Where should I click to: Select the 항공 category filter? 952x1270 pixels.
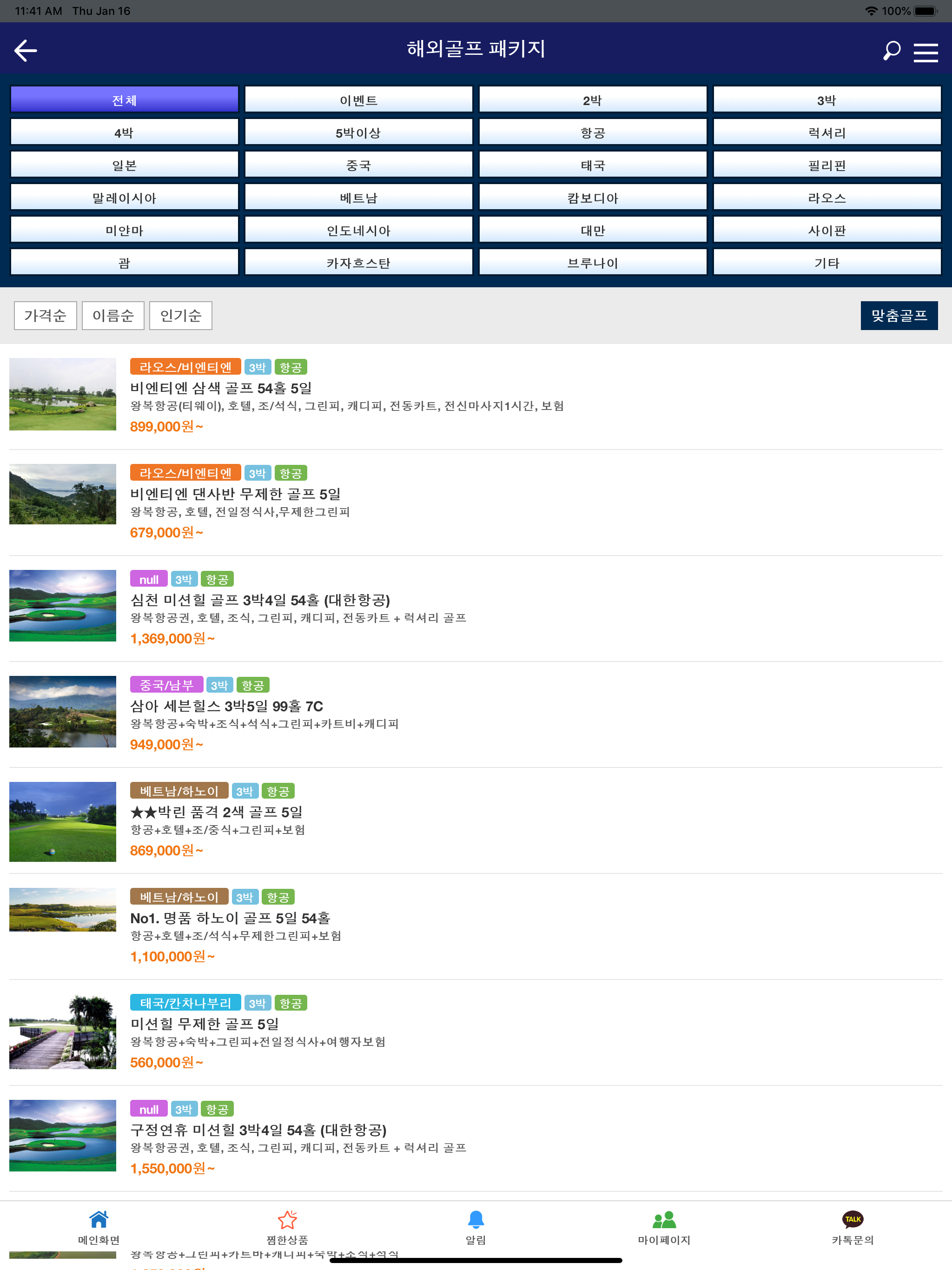coord(593,132)
